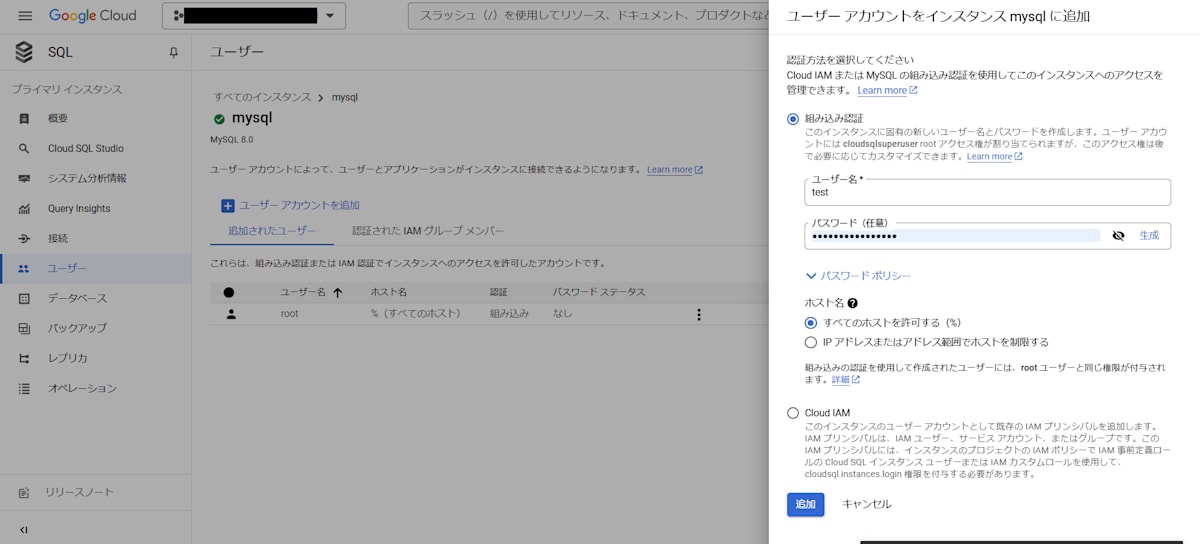Screen dimensions: 1200x544
Task: Click プライマリ インスタンス sidebar heading
Action: 67,89
